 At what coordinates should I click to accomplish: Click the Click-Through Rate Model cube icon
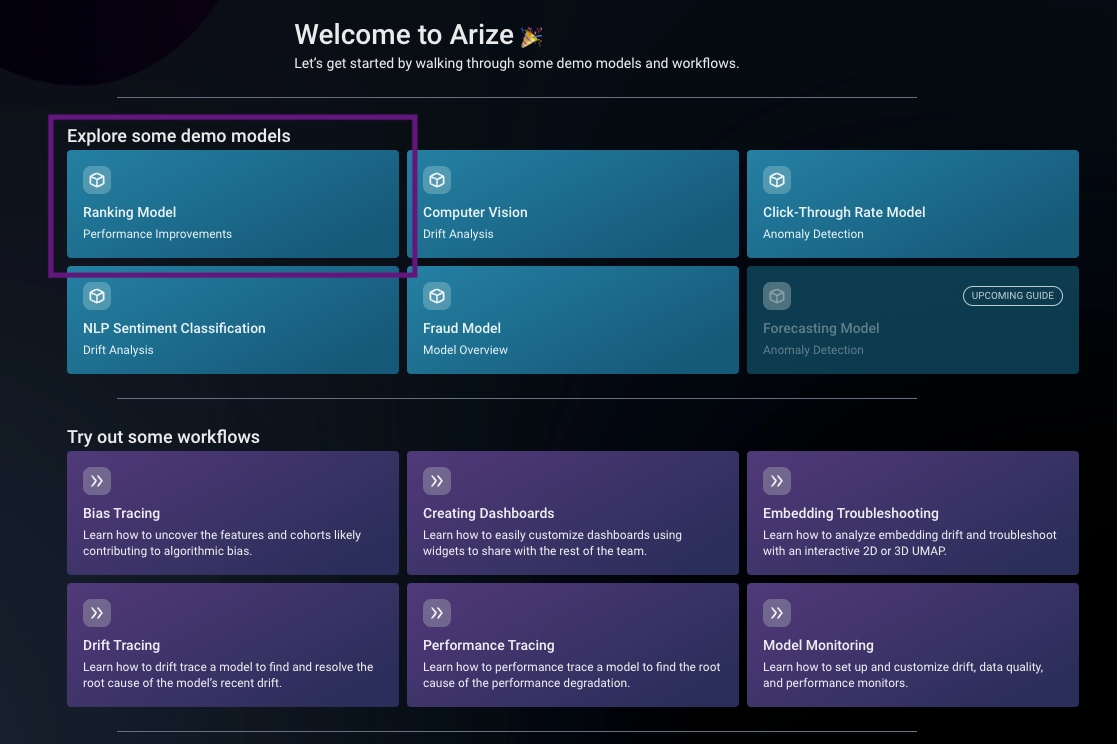click(x=777, y=180)
